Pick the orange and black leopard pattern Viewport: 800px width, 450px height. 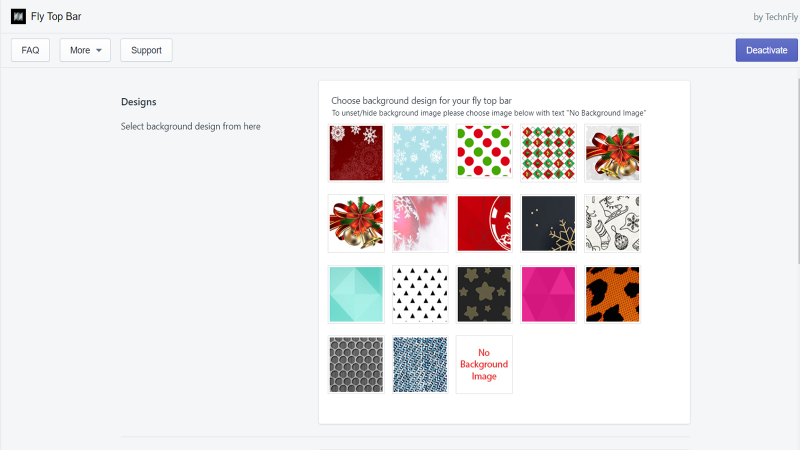point(612,294)
